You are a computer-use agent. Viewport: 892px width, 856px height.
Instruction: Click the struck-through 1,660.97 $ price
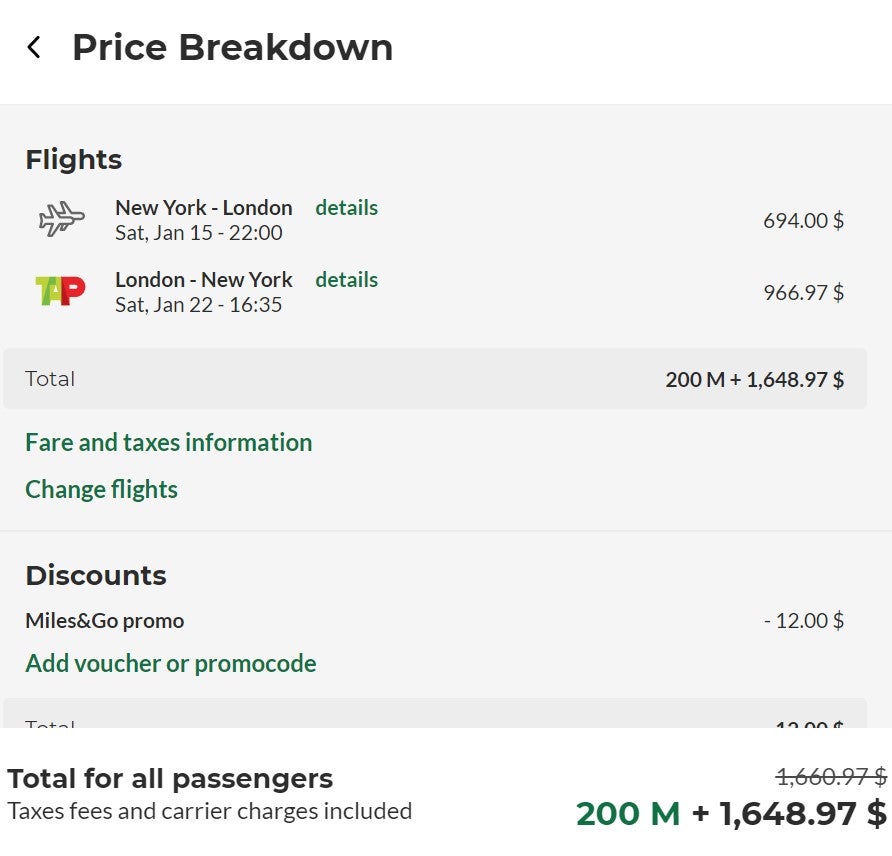(x=831, y=776)
